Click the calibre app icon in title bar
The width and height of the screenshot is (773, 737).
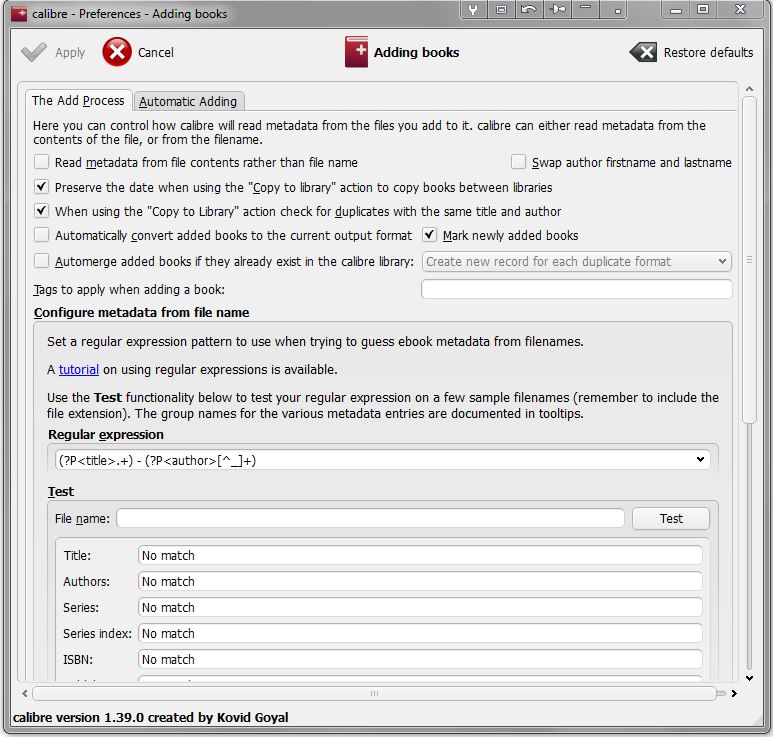coord(19,13)
